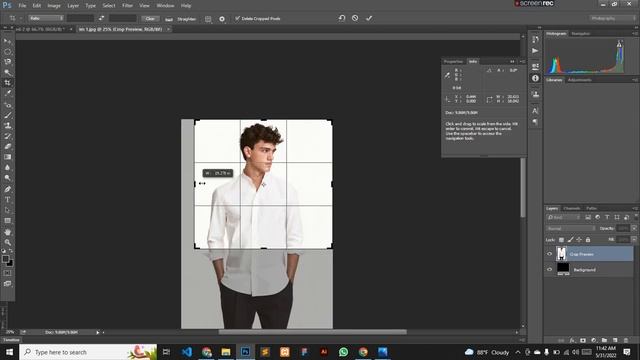Open additional crop options gear
The image size is (640, 360).
point(222,19)
